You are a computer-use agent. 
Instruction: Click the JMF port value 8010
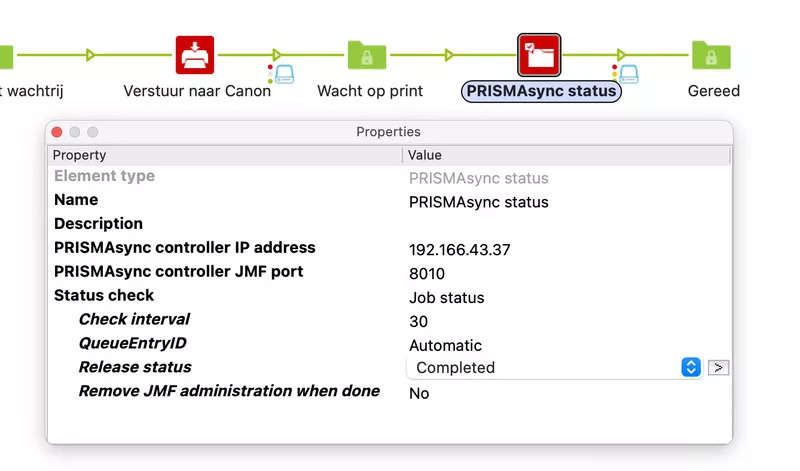427,274
